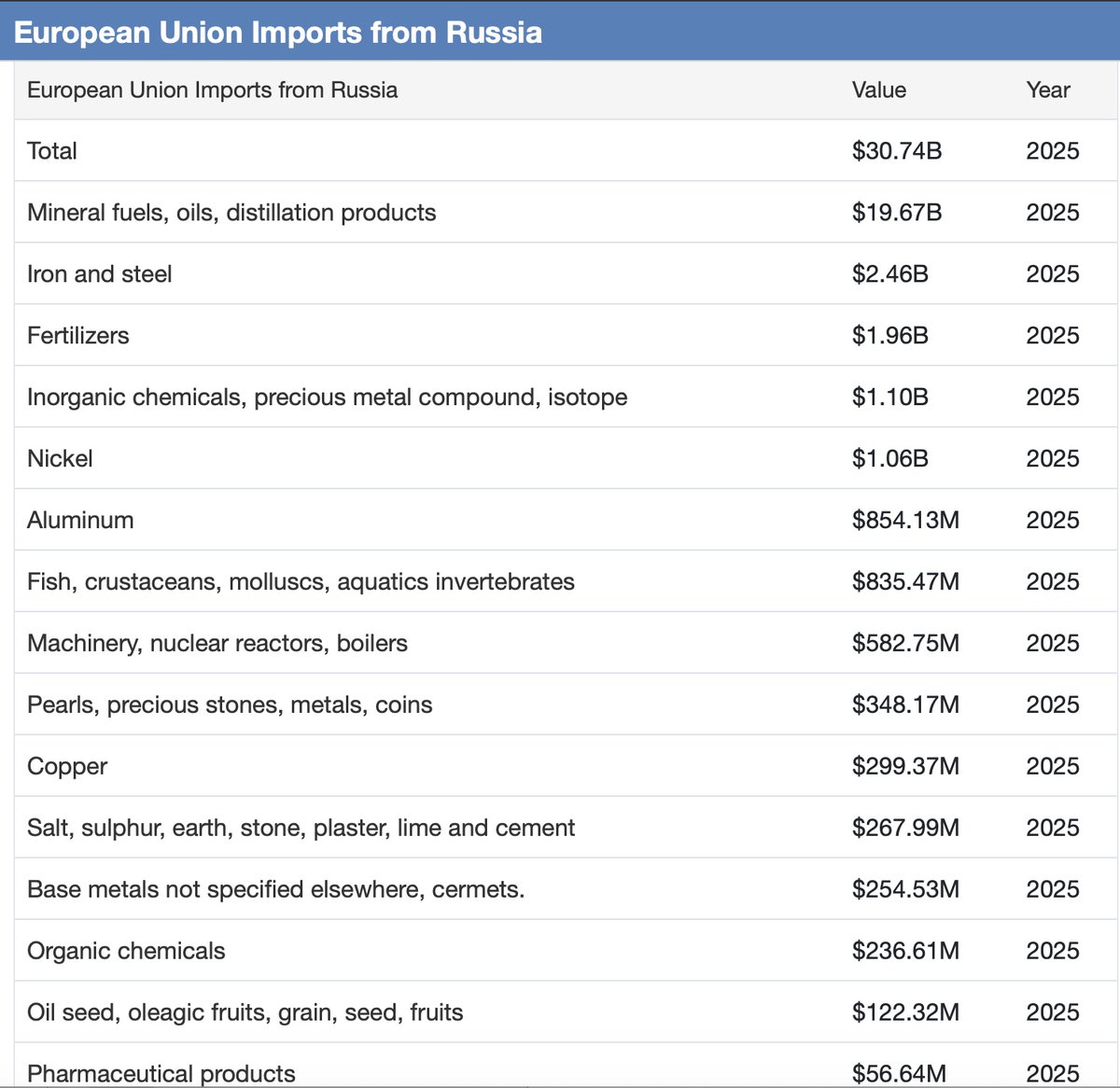The width and height of the screenshot is (1120, 1088).
Task: Open the Aluminum category
Action: 80,521
